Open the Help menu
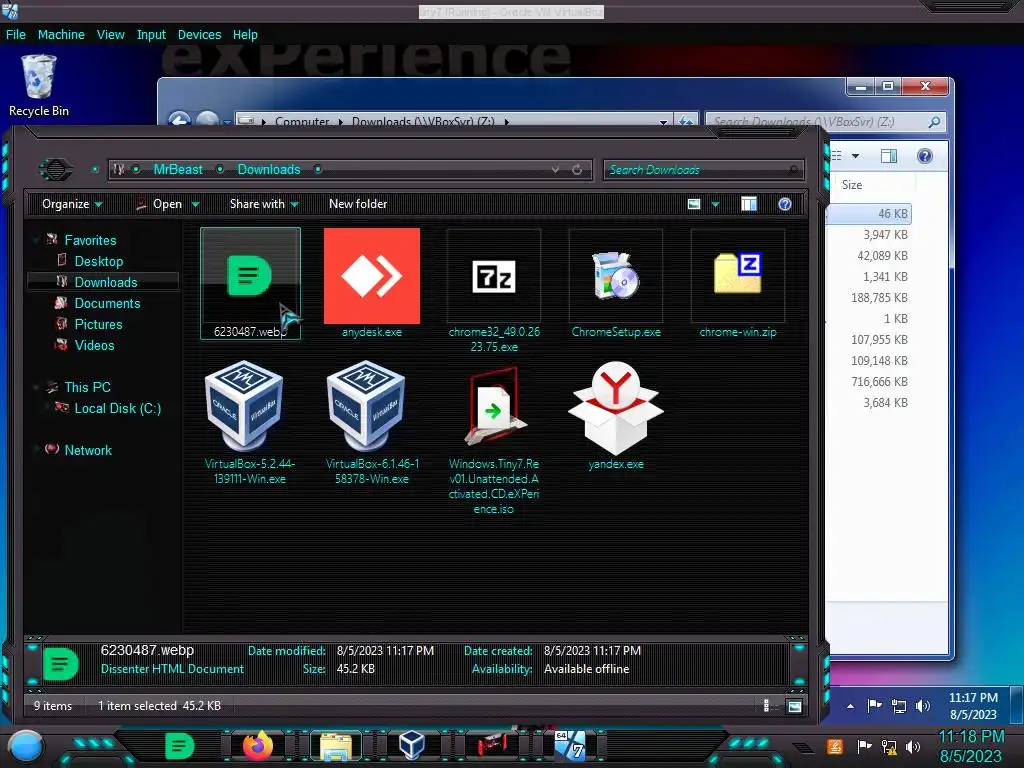 245,35
